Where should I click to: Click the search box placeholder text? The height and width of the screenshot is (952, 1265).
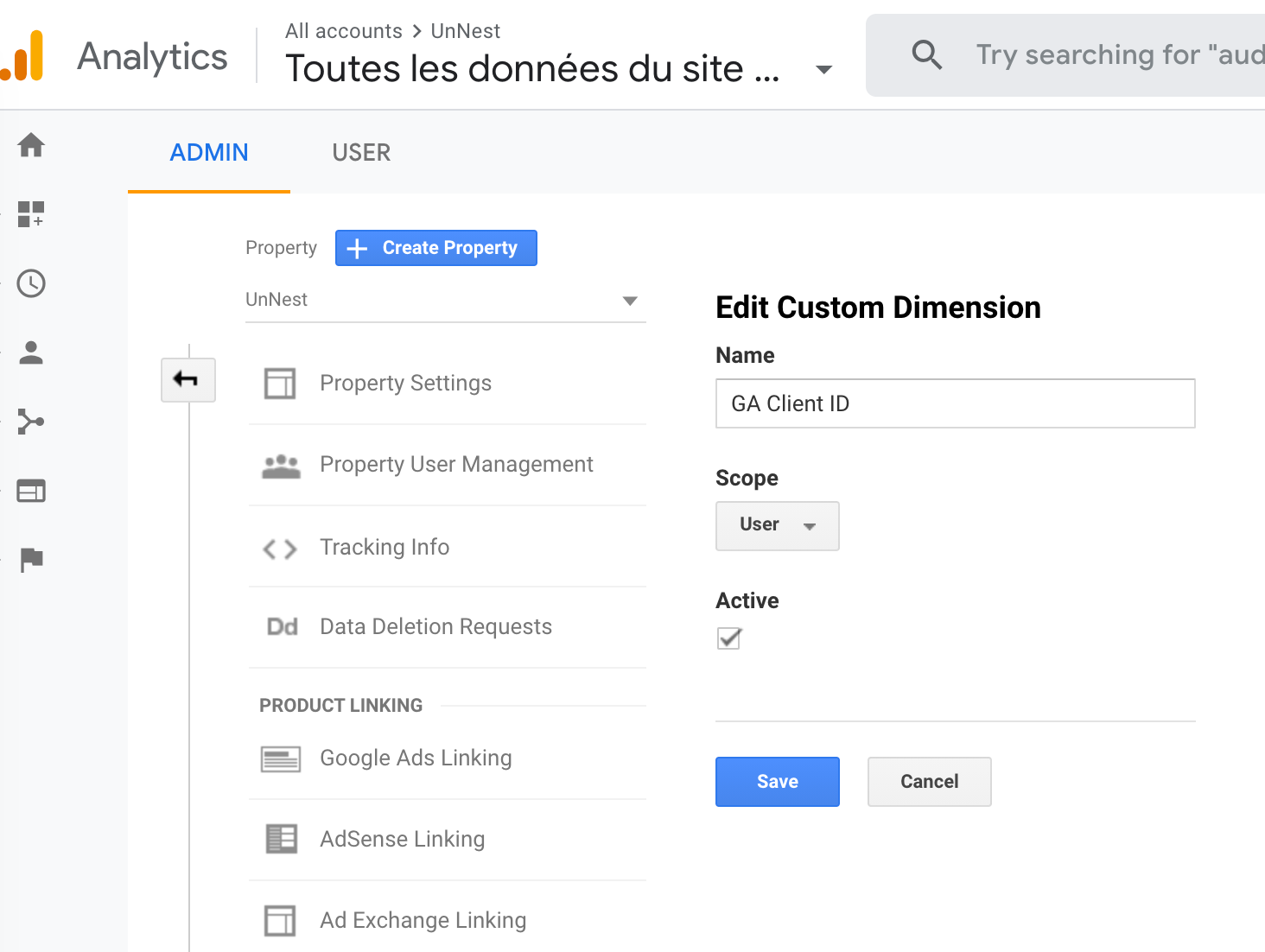pyautogui.click(x=1120, y=54)
